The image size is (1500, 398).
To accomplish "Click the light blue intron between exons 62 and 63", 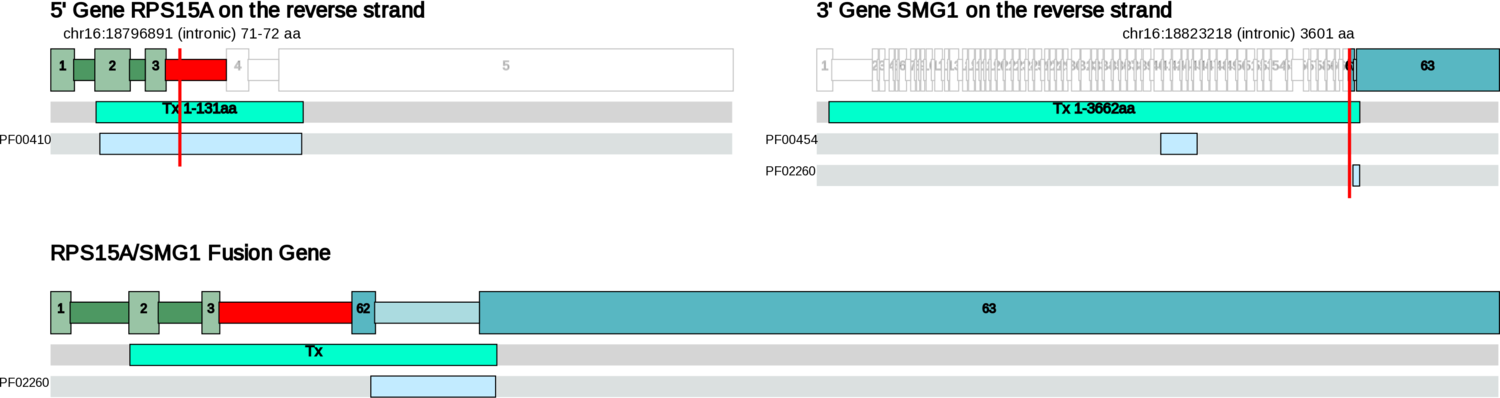I will point(427,312).
